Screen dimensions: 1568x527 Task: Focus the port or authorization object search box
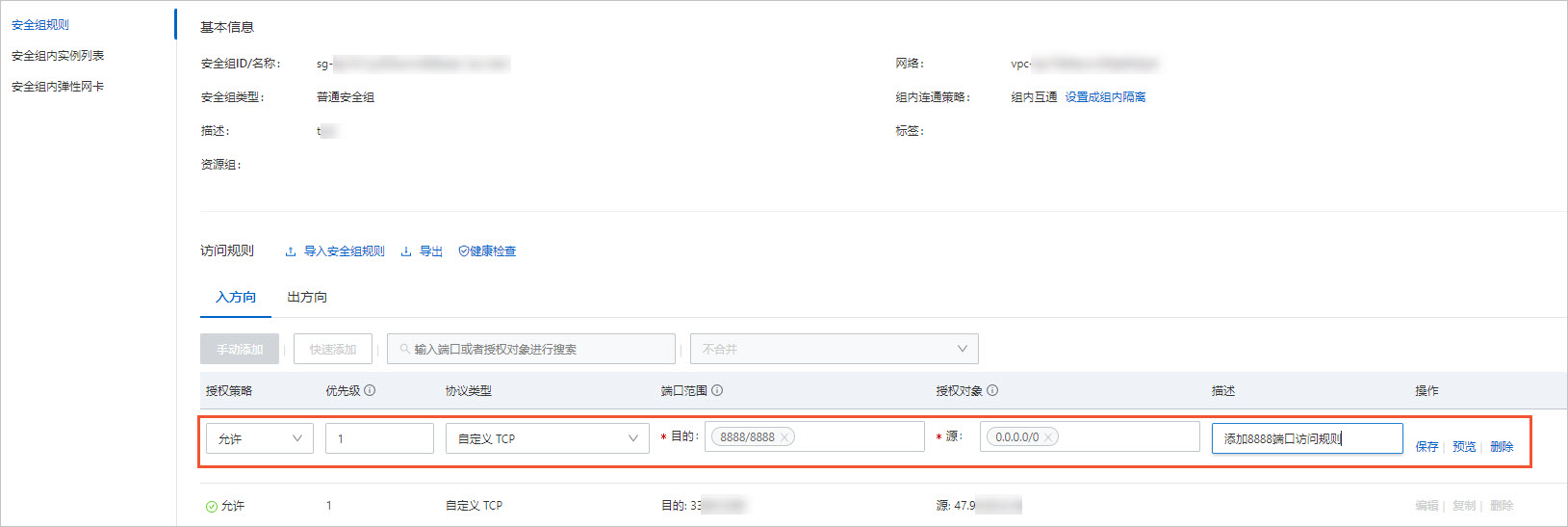click(531, 349)
